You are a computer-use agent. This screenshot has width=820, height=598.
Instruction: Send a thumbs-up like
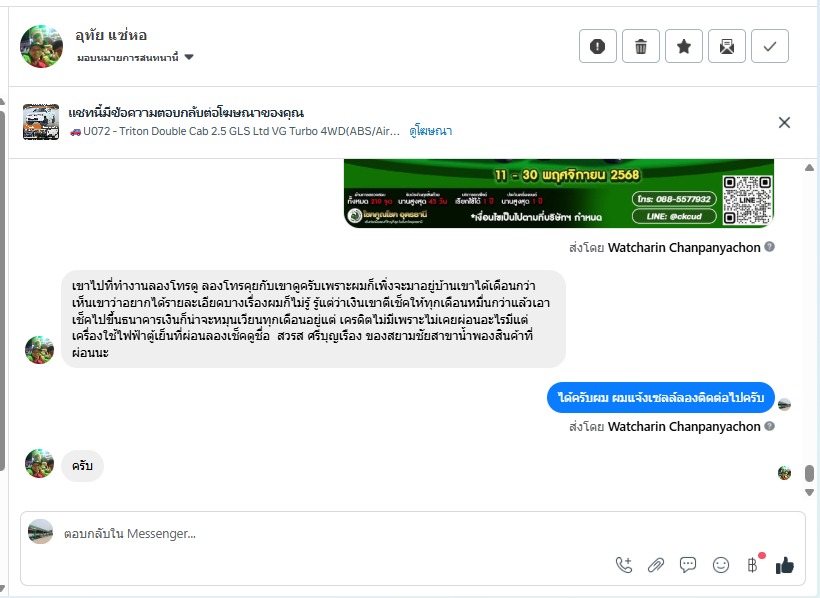click(784, 565)
